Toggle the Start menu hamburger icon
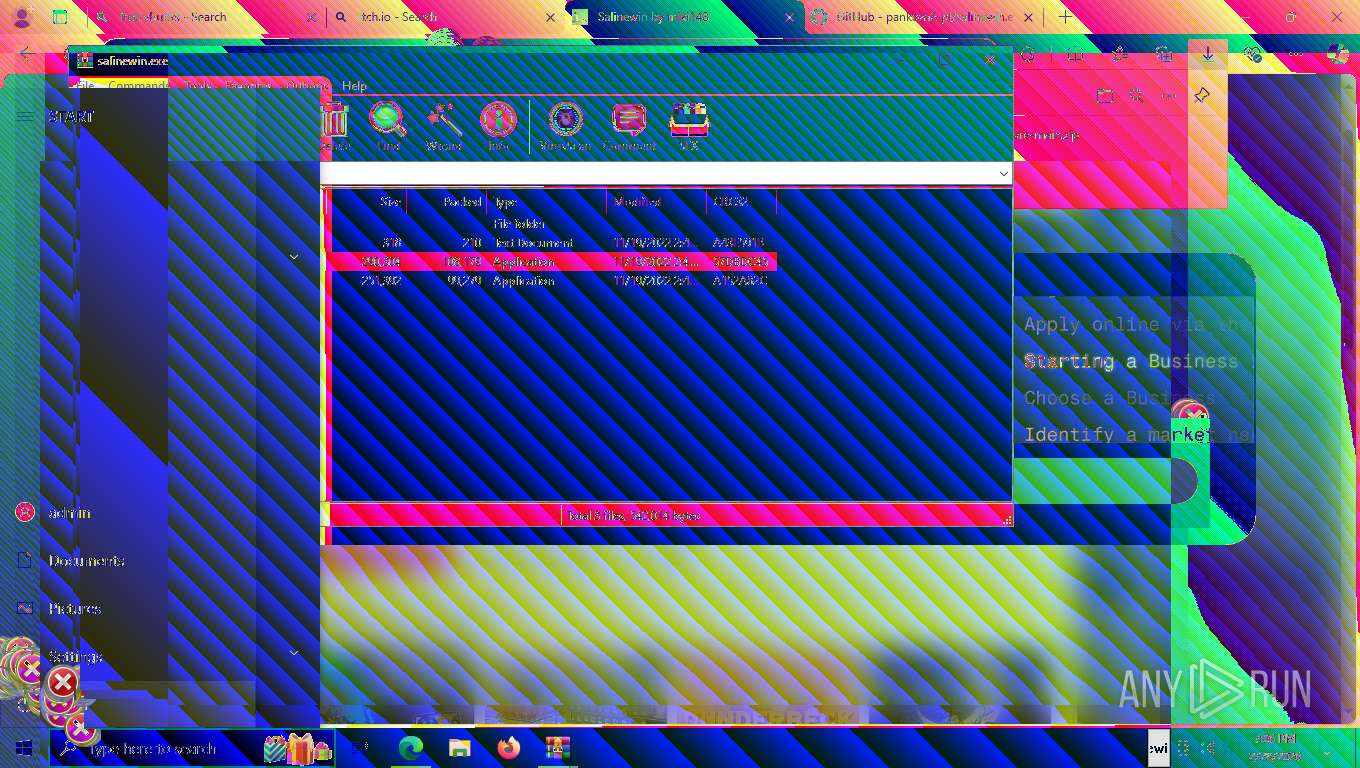The height and width of the screenshot is (768, 1360). [x=25, y=117]
